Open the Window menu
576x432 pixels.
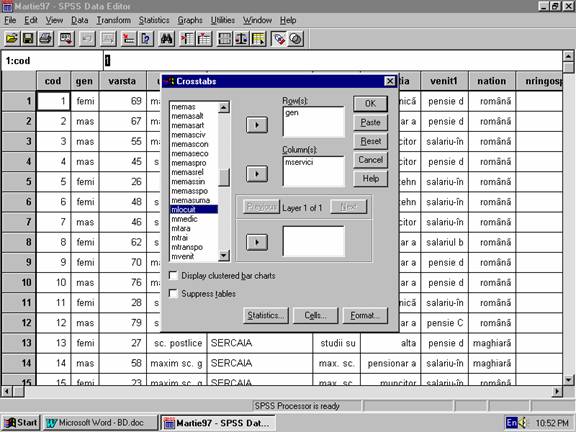click(257, 20)
